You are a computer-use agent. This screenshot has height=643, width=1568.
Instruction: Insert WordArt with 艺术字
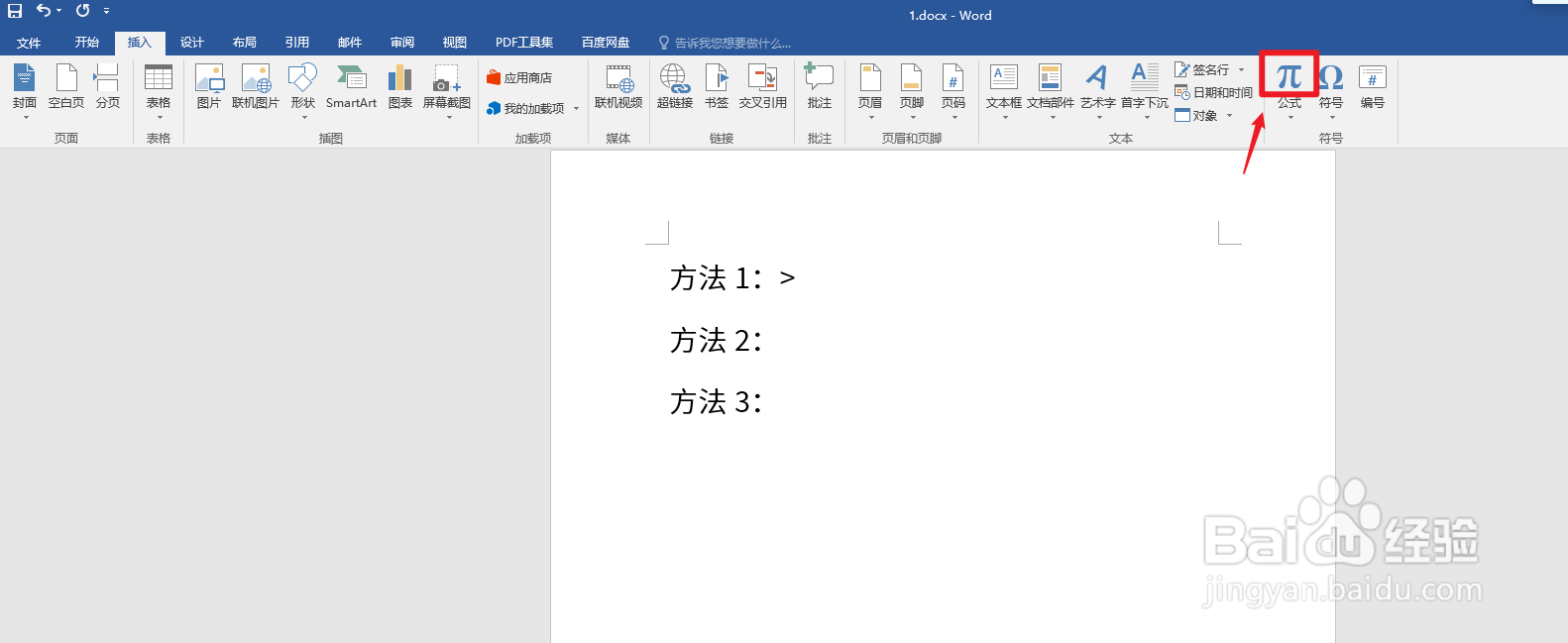[x=1098, y=90]
